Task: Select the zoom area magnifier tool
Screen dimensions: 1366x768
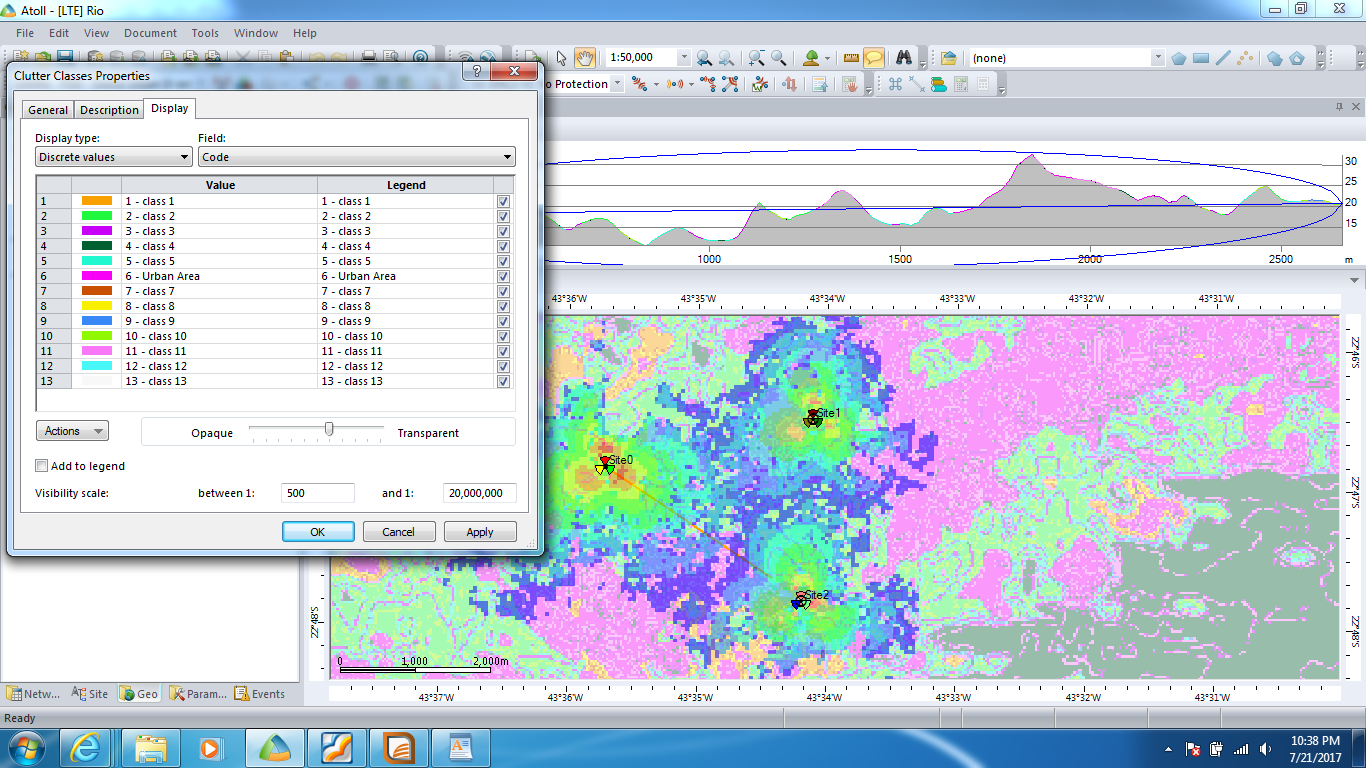Action: coord(777,58)
